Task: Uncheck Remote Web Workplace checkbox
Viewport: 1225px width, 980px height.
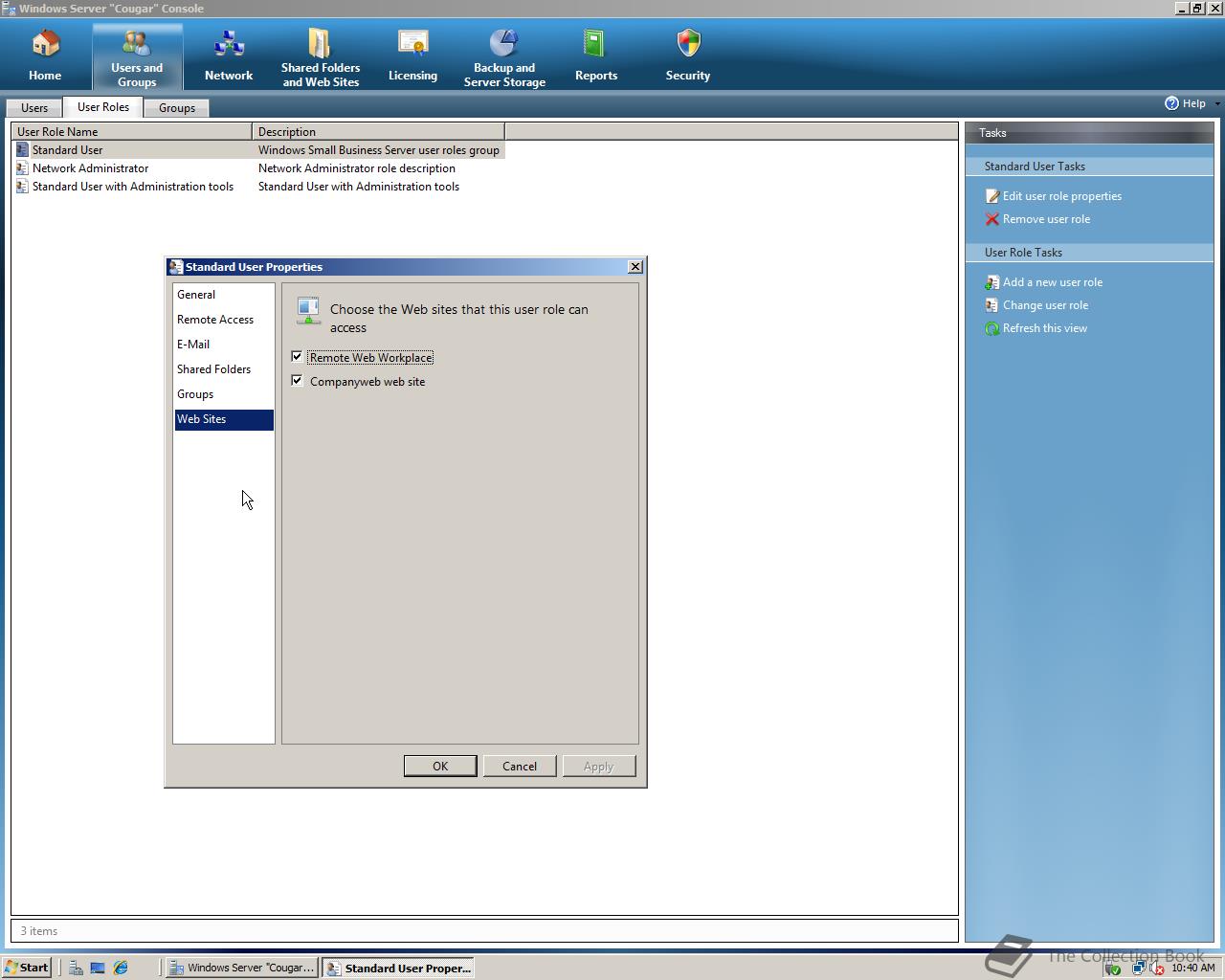Action: pyautogui.click(x=297, y=357)
